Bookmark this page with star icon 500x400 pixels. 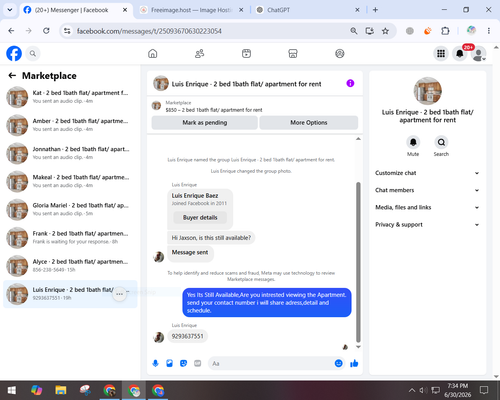pyautogui.click(x=385, y=31)
